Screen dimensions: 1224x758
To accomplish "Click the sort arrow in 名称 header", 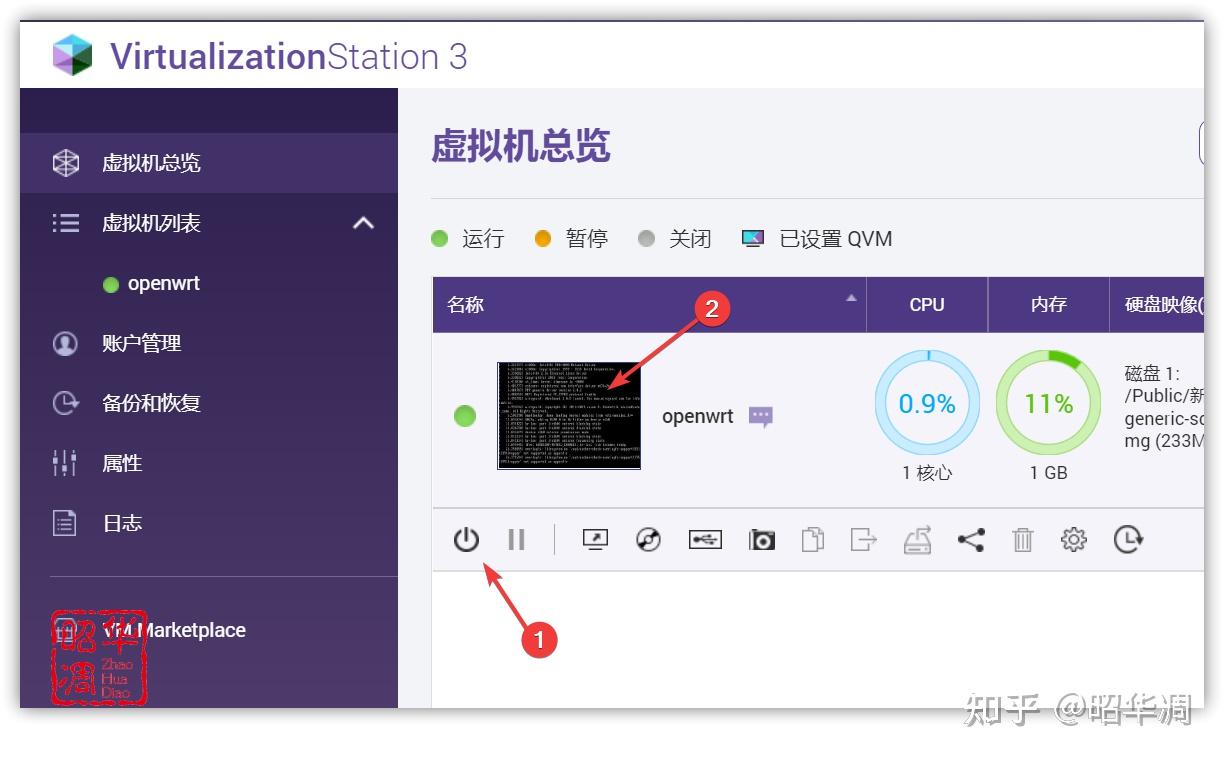I will point(851,298).
